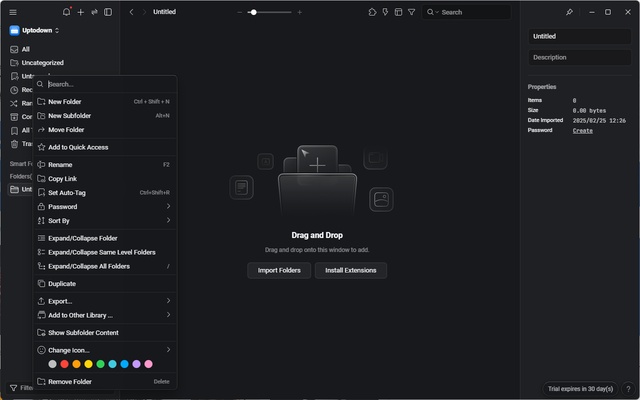Viewport: 640px width, 400px height.
Task: Select Expand/Collapse Same Level Folders
Action: [x=105, y=252]
